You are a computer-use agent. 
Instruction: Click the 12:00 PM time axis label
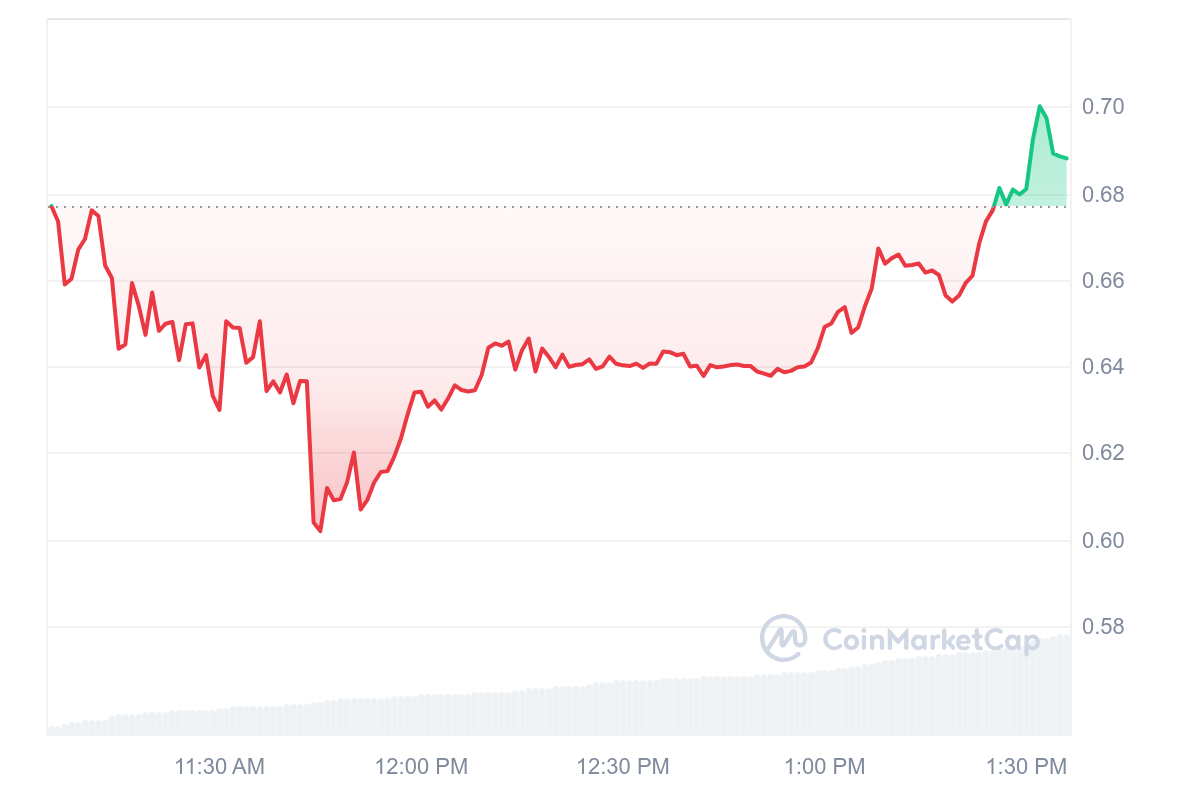tap(421, 767)
